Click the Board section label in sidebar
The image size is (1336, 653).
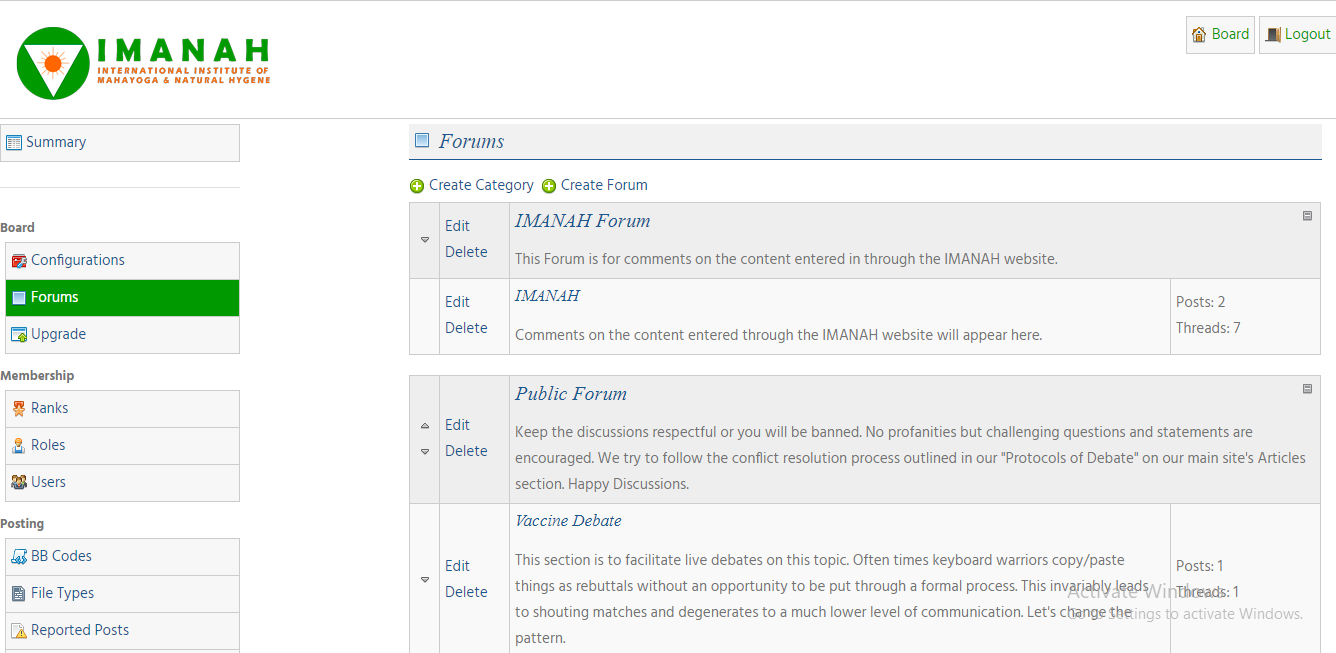(x=17, y=228)
